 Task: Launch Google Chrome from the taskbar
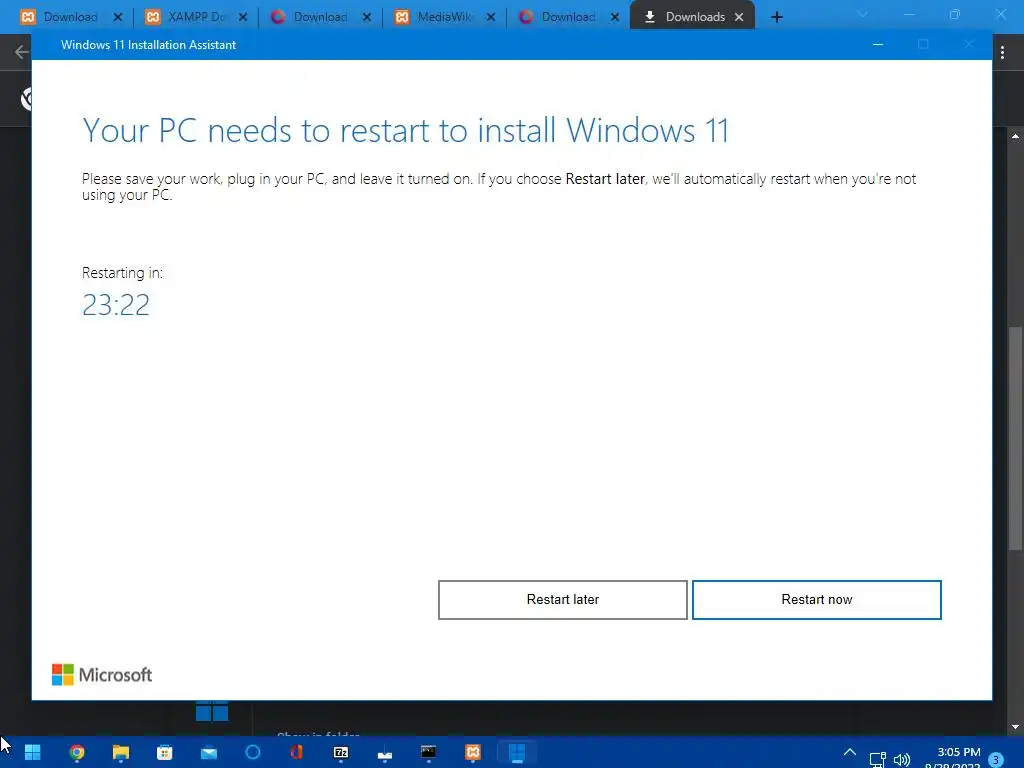(76, 752)
